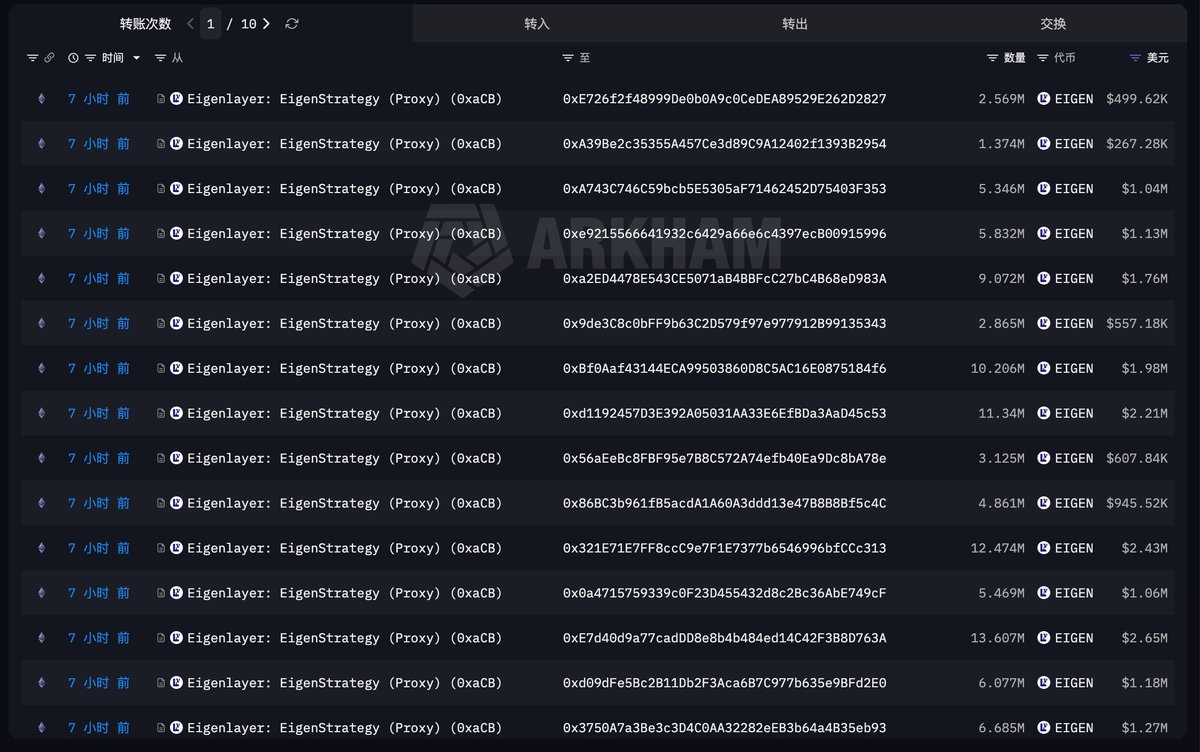Click the USD value $1.18M
Image resolution: width=1200 pixels, height=752 pixels.
1145,683
